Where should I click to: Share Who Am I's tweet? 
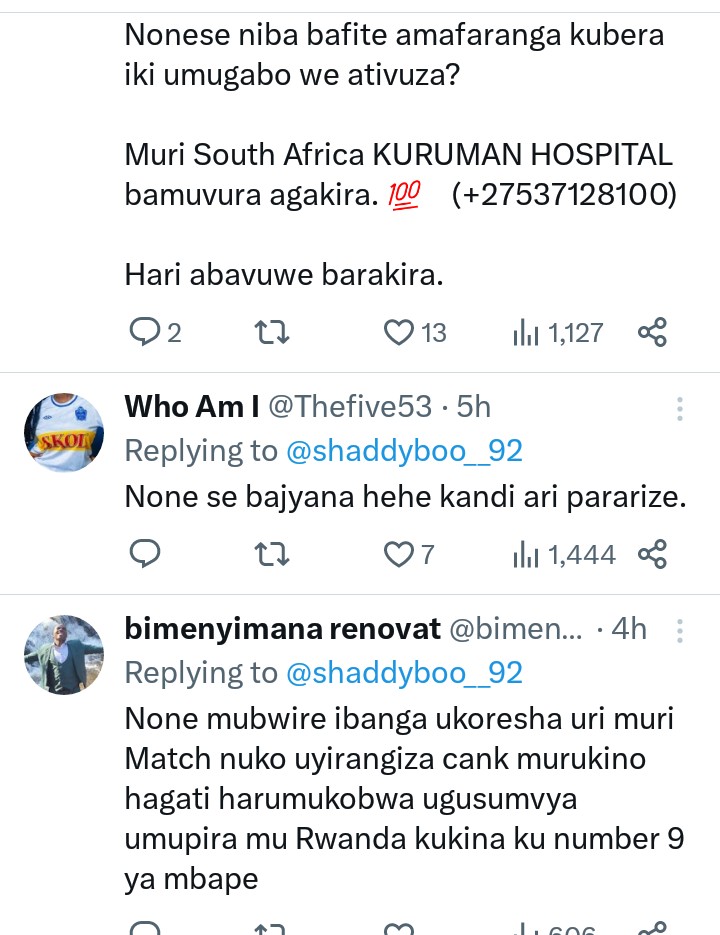tap(652, 553)
